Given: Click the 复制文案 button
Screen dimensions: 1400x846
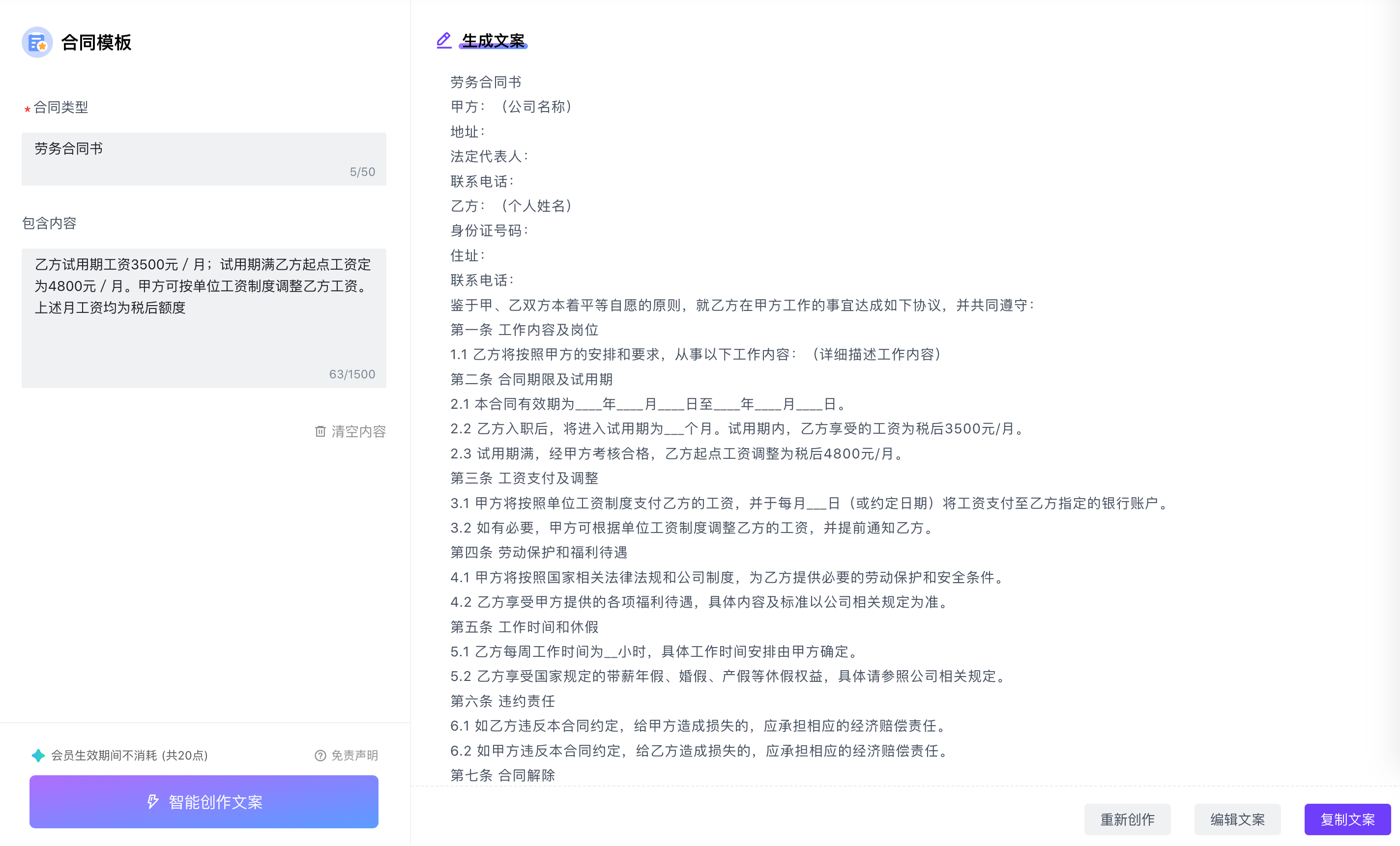Looking at the screenshot, I should coord(1346,819).
